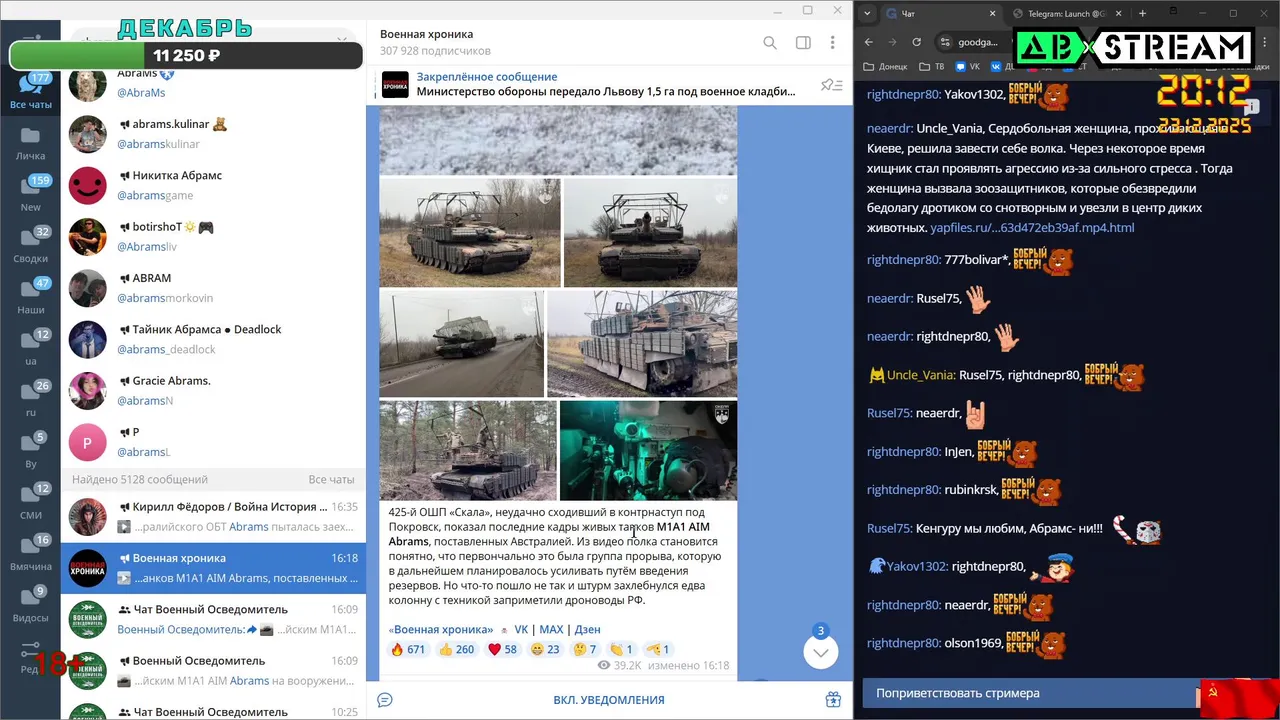Open the 'Донецк' bookmarks folder
This screenshot has width=1280, height=720.
coord(884,67)
